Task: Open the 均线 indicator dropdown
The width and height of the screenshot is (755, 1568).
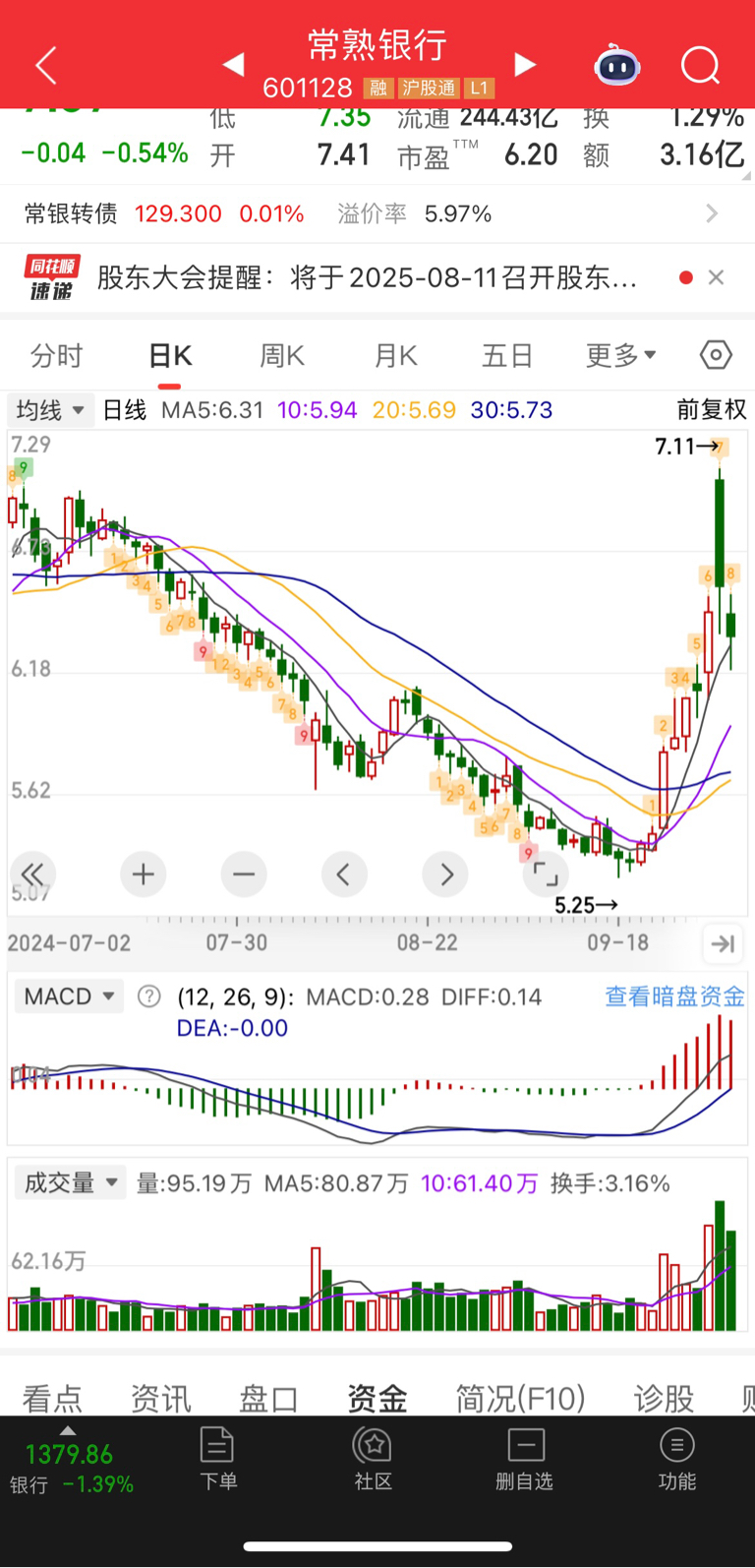Action: click(x=50, y=409)
